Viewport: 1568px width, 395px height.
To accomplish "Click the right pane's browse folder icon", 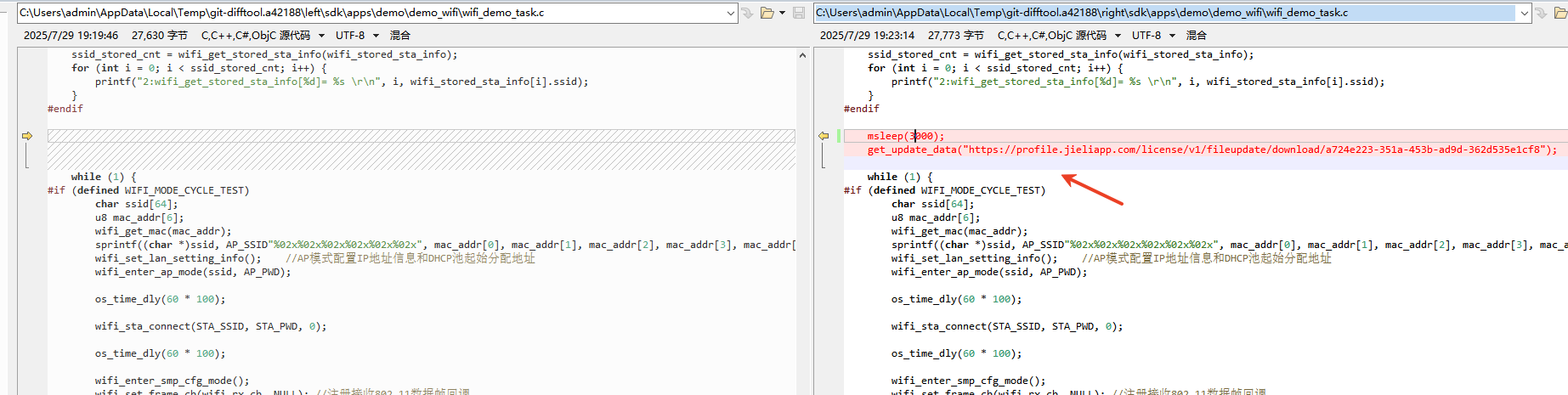I will pos(1563,13).
